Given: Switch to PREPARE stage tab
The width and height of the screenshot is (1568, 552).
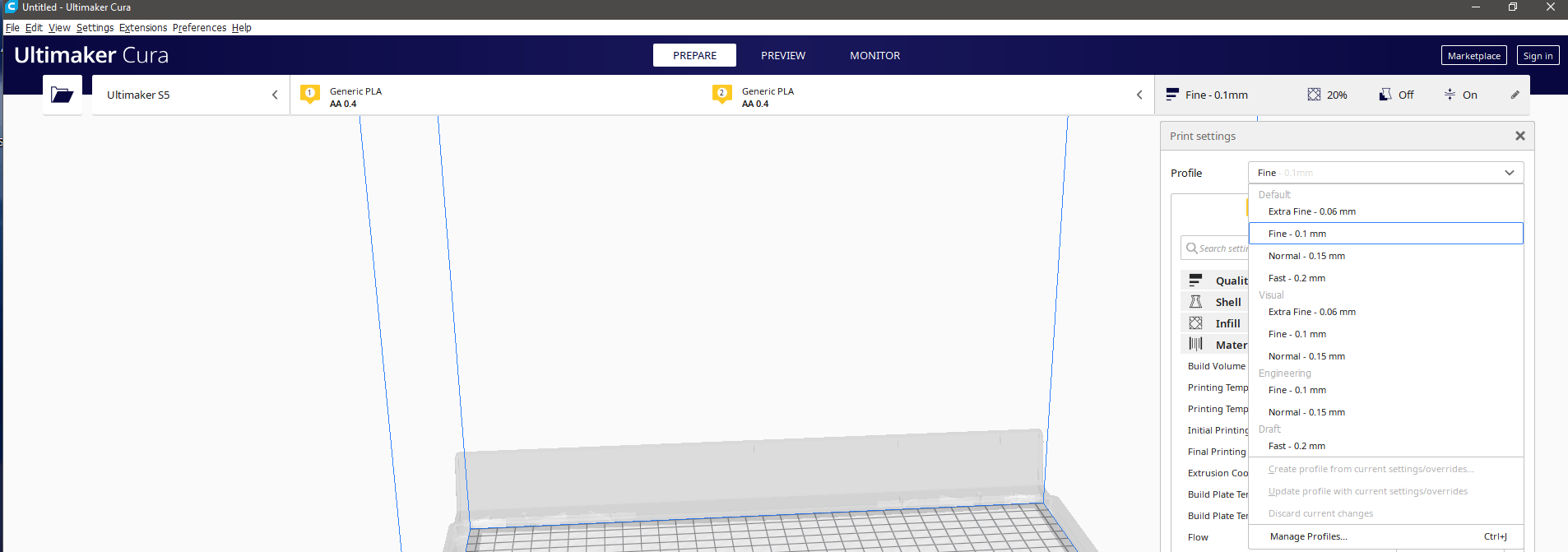Looking at the screenshot, I should (x=694, y=55).
